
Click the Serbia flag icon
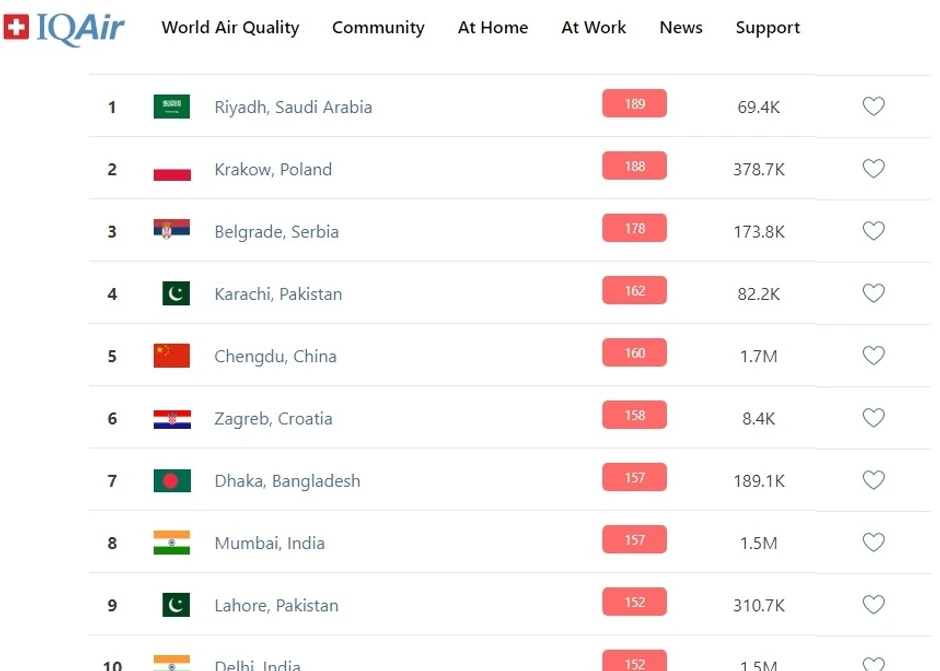click(x=171, y=231)
